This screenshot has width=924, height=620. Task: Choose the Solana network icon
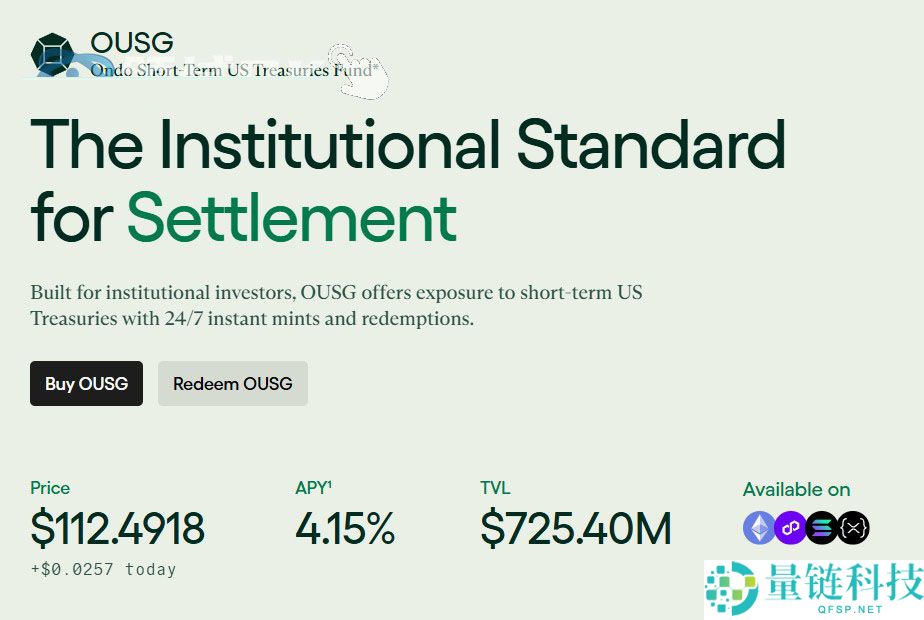(822, 527)
